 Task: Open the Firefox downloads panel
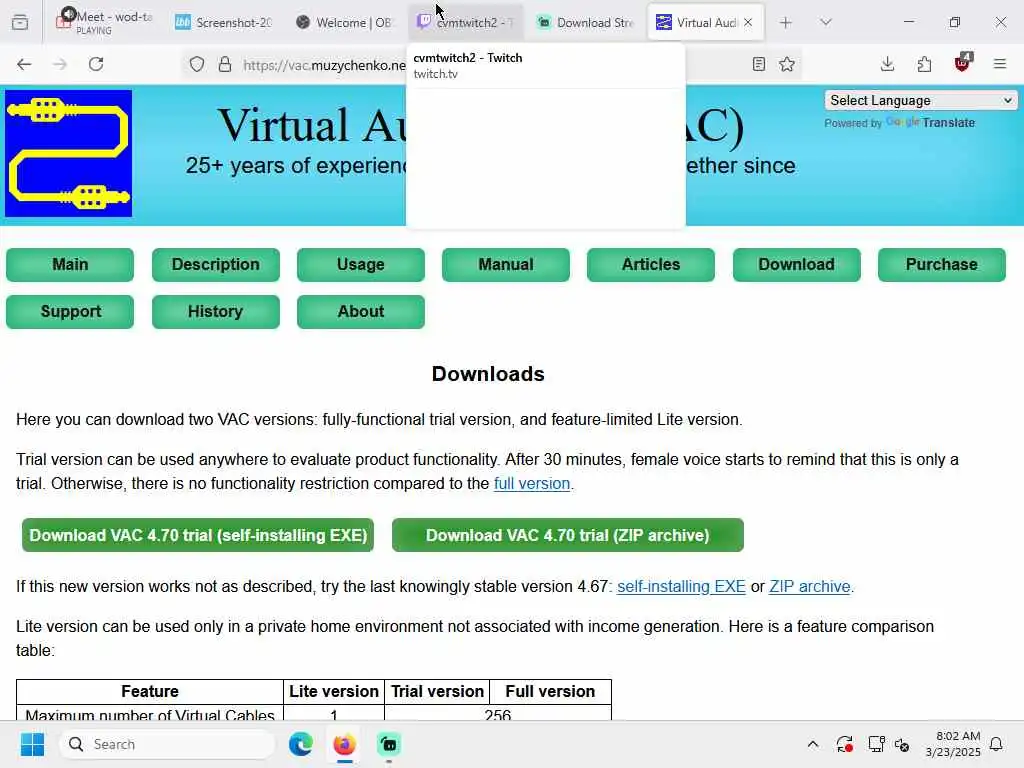click(887, 64)
